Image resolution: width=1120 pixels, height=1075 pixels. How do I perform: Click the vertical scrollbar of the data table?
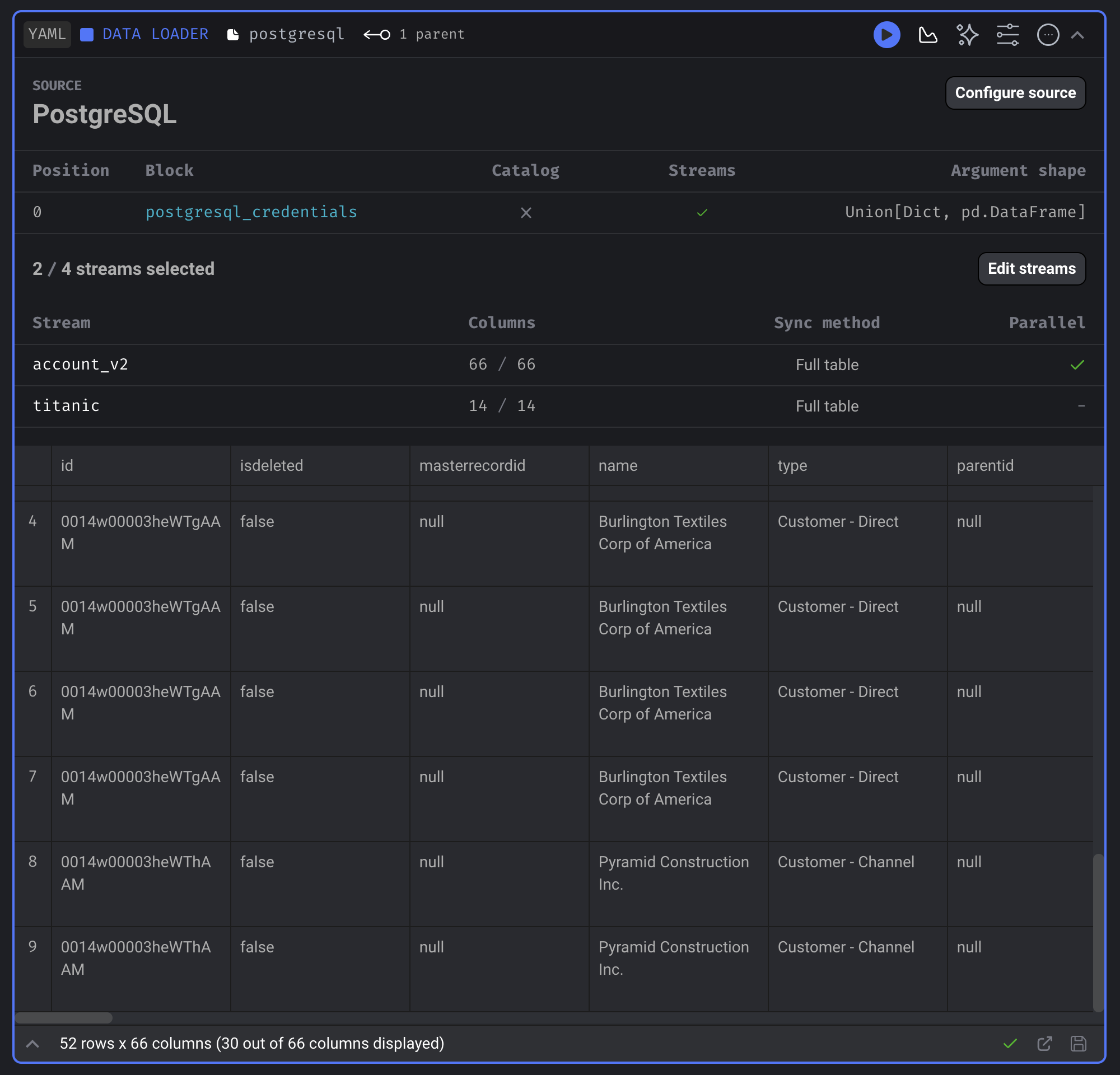(1098, 932)
